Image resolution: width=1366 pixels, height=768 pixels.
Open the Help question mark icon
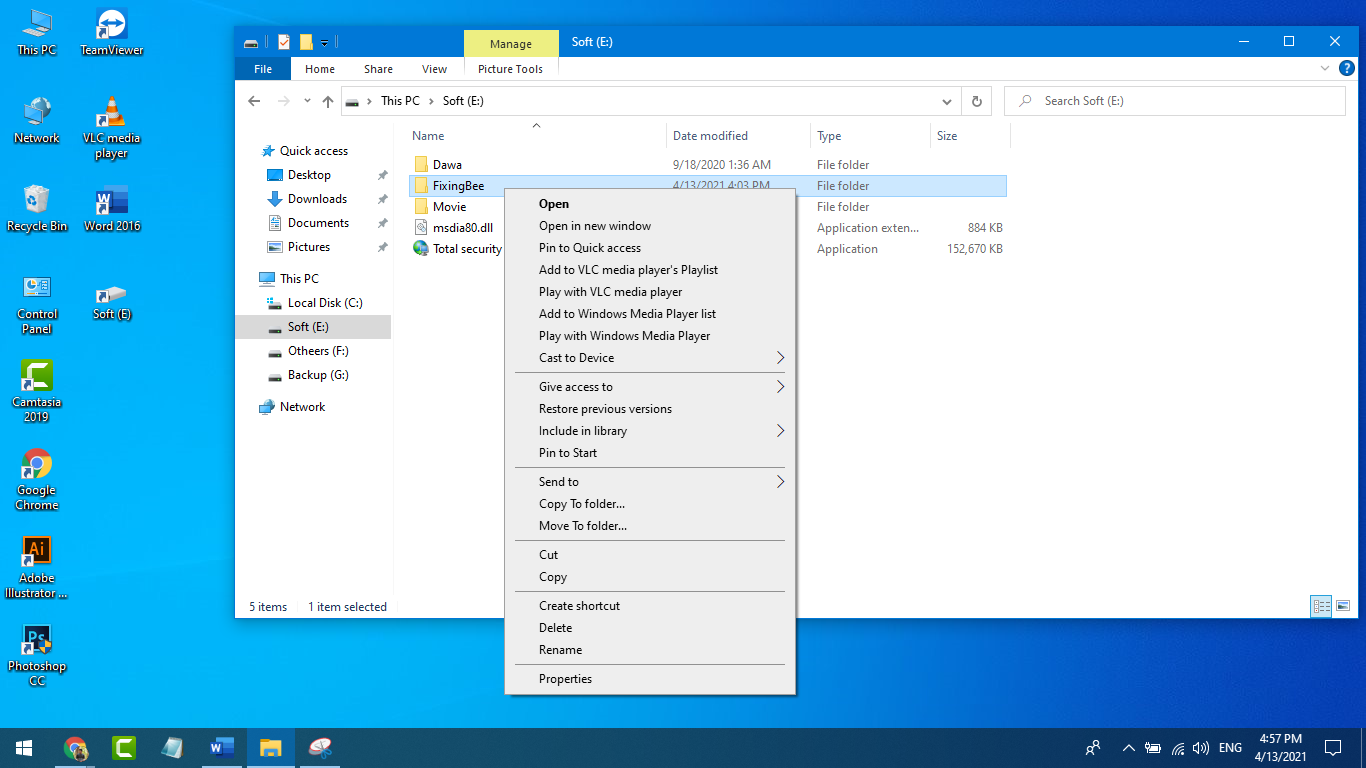coord(1346,69)
